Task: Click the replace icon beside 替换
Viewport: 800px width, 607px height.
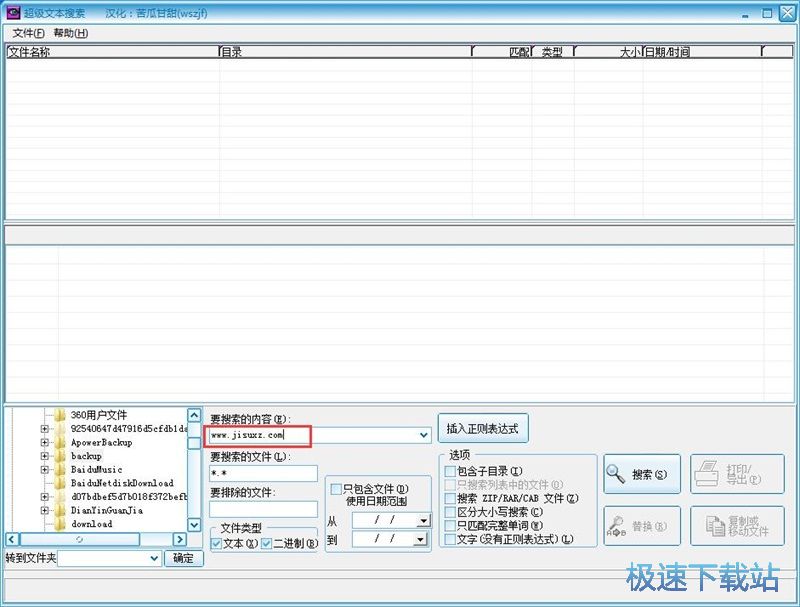Action: click(616, 526)
